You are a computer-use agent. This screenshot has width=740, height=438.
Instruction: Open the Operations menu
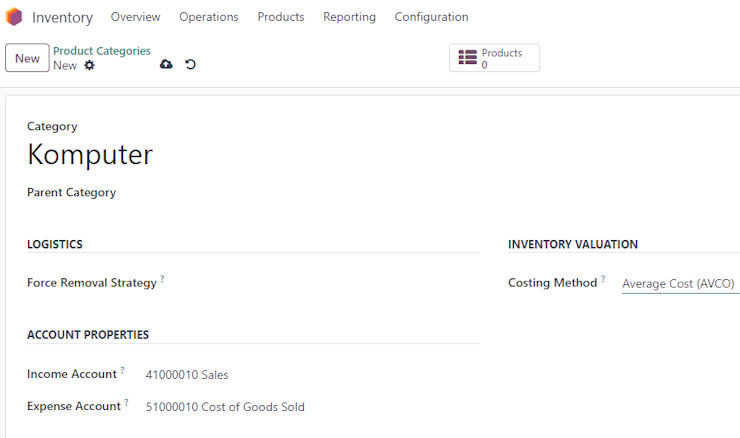click(209, 17)
